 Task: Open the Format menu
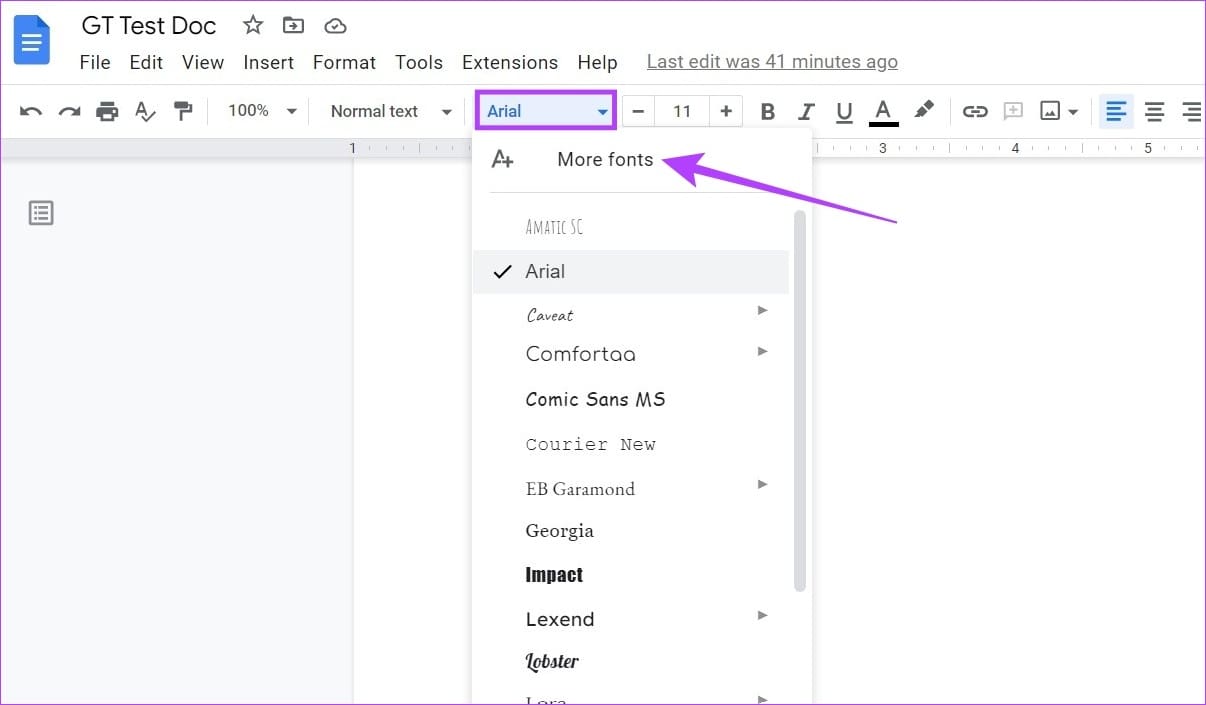pyautogui.click(x=344, y=62)
